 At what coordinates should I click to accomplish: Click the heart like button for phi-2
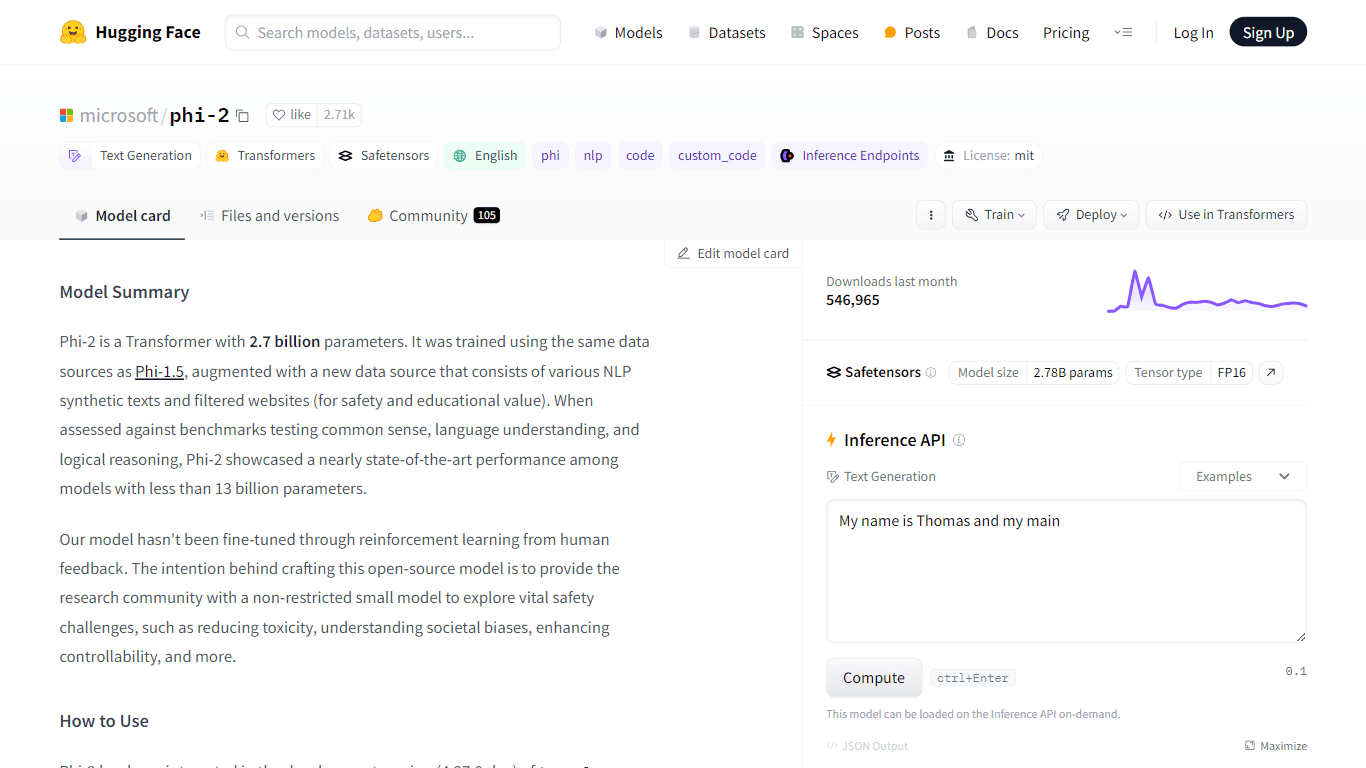click(x=292, y=115)
